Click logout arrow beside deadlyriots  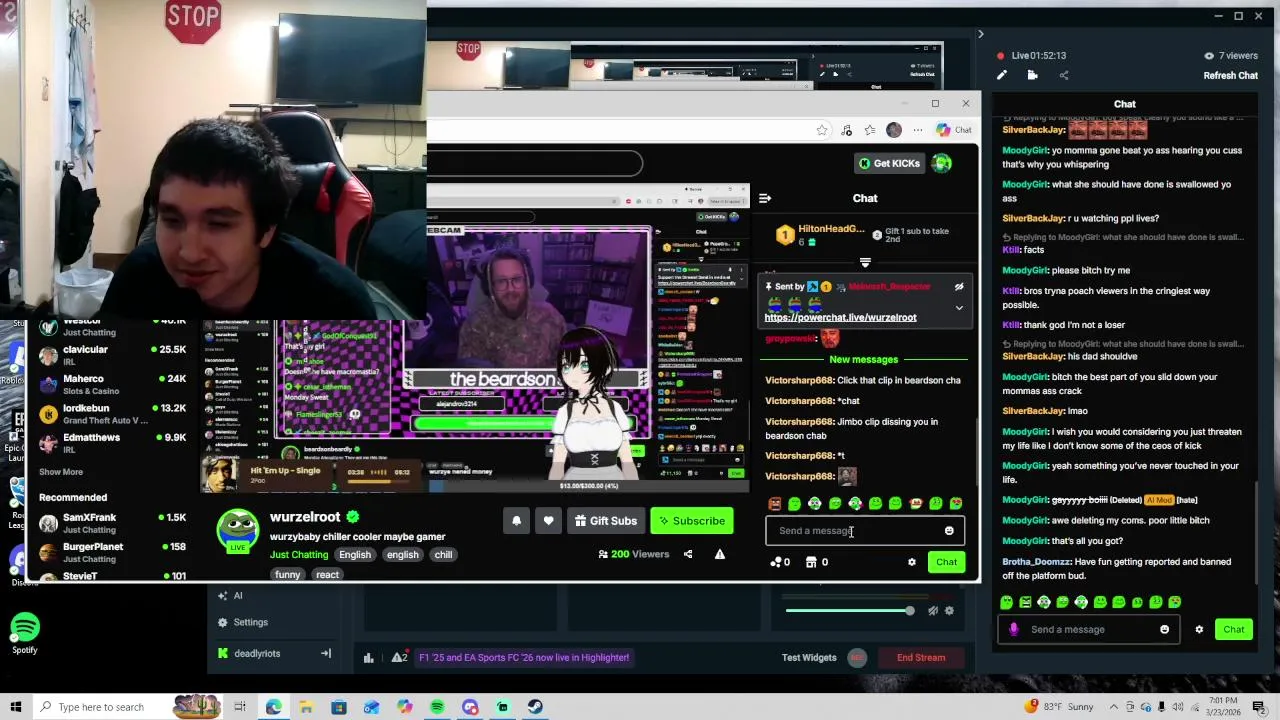(x=325, y=654)
